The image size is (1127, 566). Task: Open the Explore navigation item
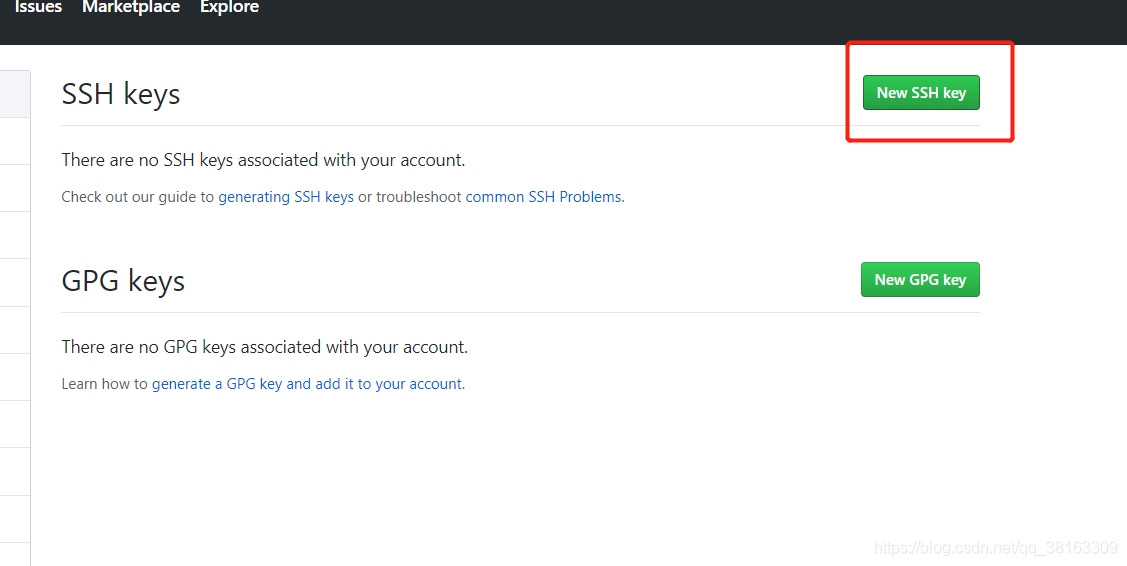(229, 8)
